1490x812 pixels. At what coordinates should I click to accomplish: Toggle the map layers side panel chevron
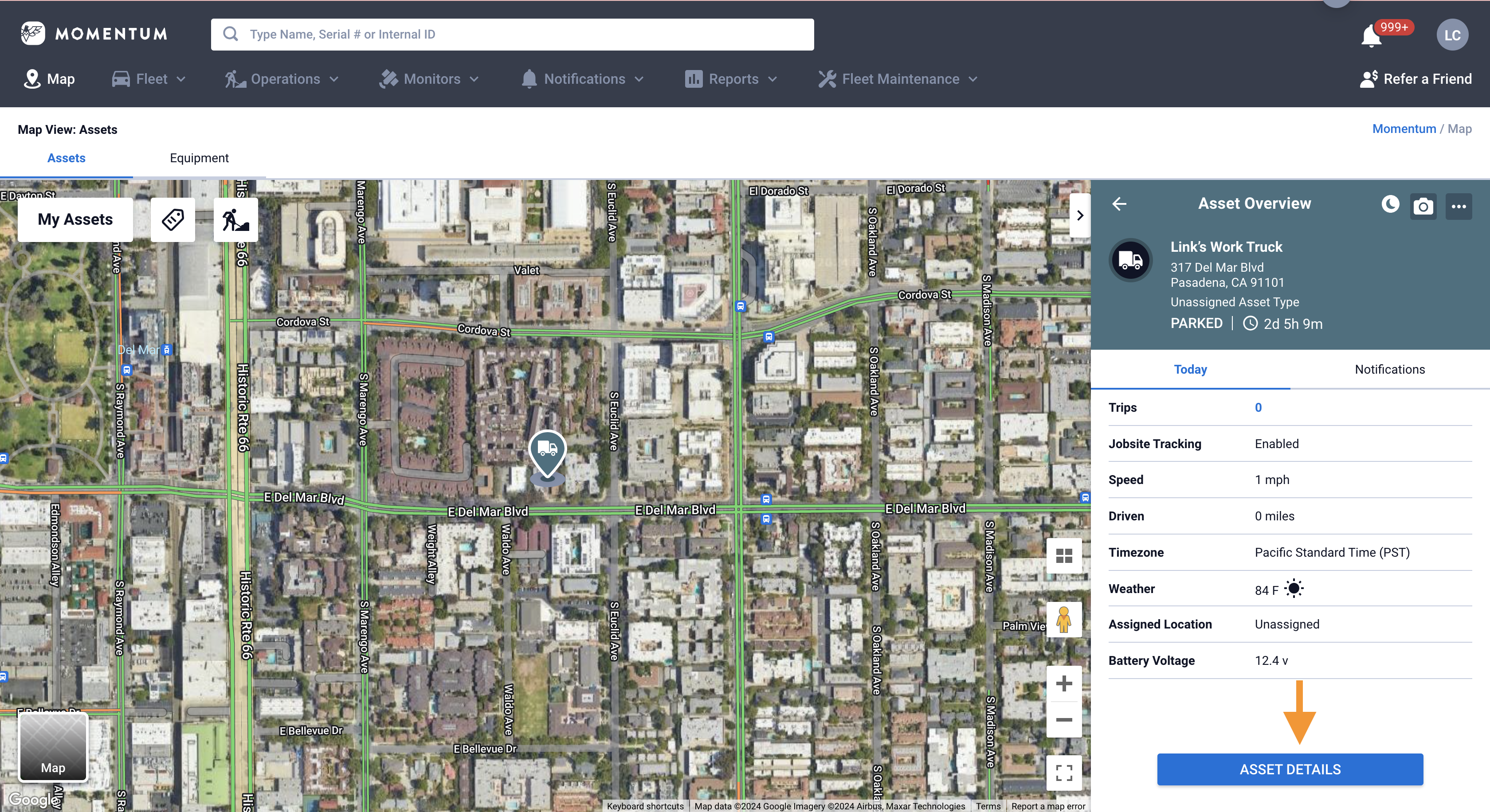click(x=1080, y=215)
